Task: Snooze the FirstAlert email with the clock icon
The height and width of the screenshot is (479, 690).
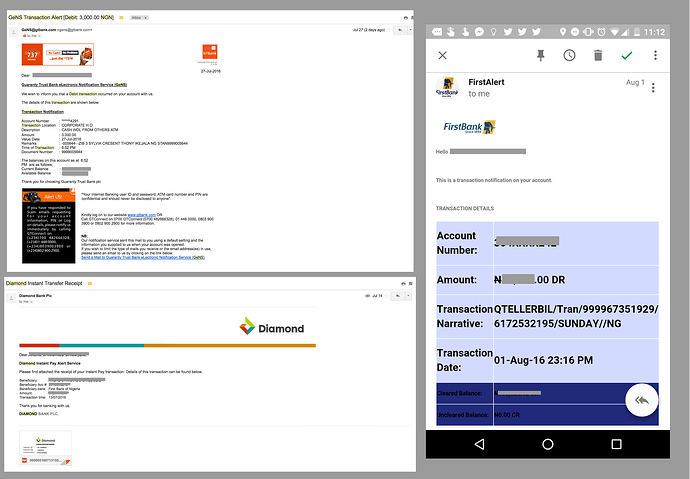Action: point(569,55)
